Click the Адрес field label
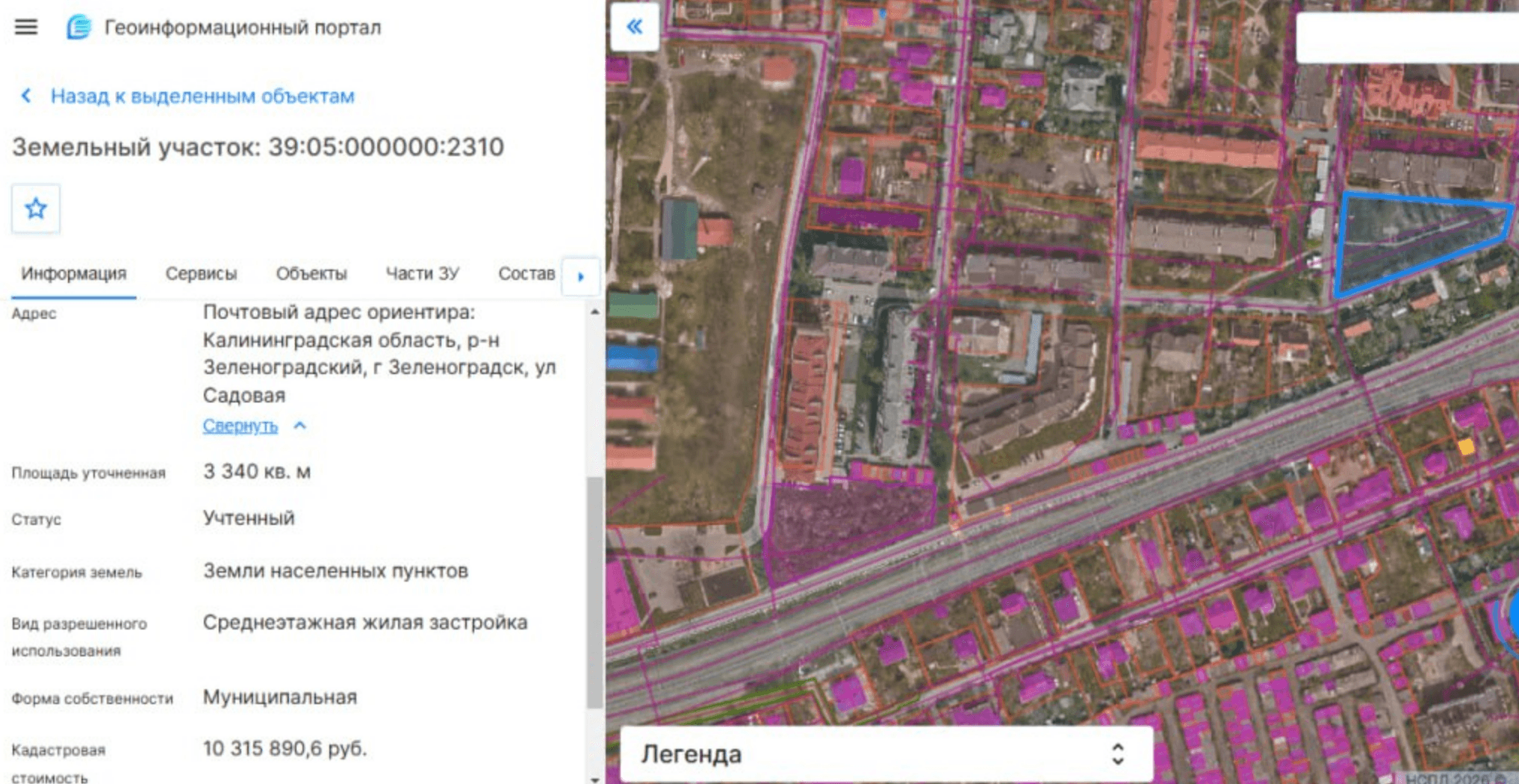 pos(34,314)
